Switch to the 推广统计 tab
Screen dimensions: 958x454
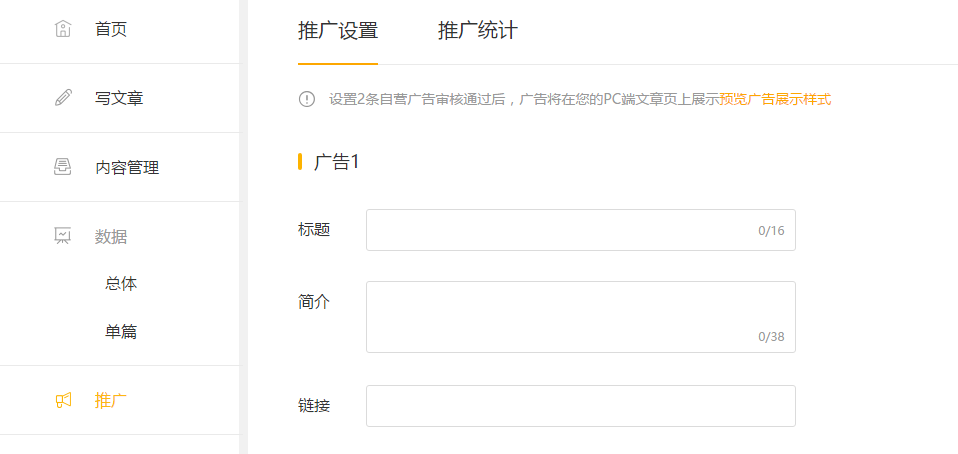[478, 31]
